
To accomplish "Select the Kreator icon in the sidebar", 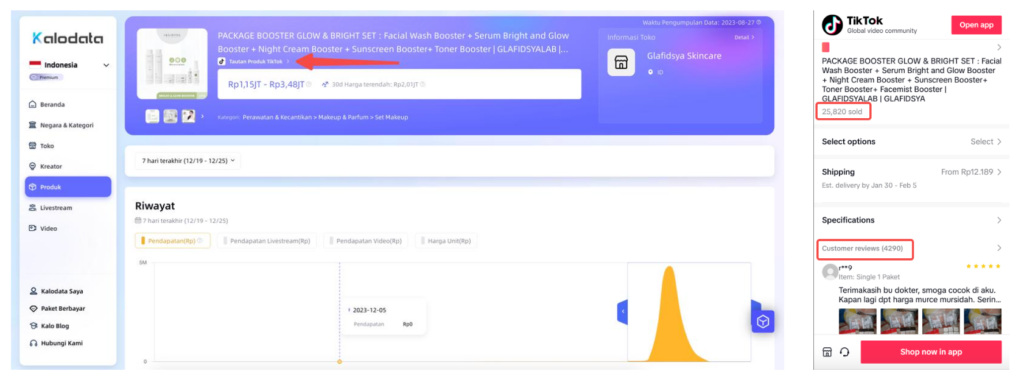I will click(x=33, y=166).
